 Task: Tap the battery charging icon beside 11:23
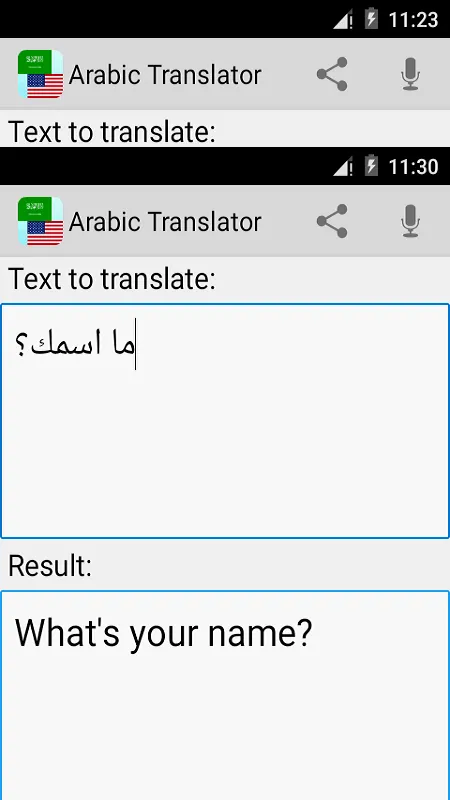click(371, 19)
